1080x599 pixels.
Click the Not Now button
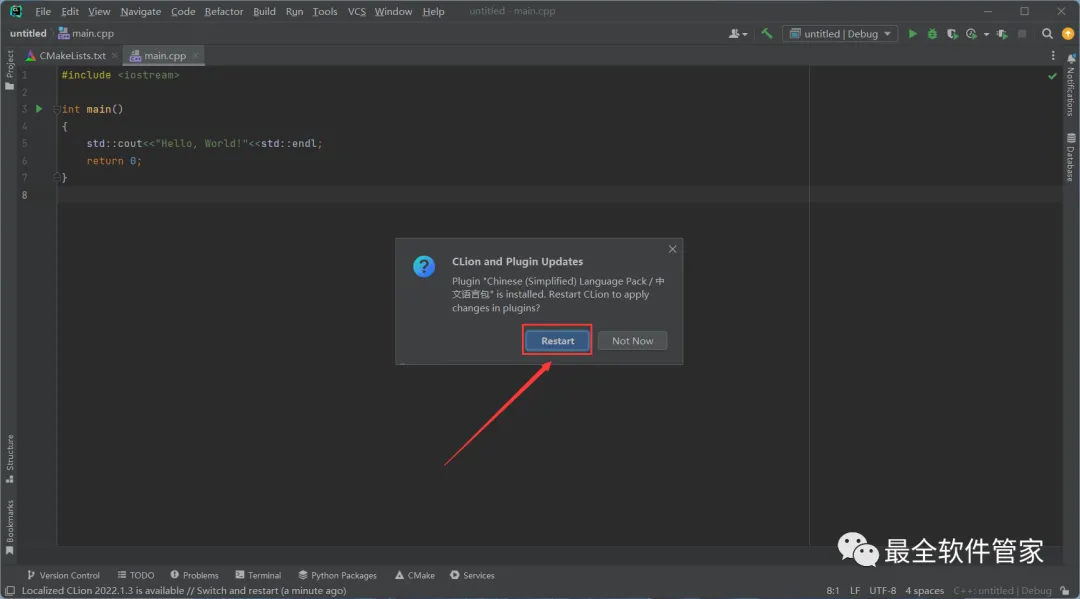pos(632,341)
